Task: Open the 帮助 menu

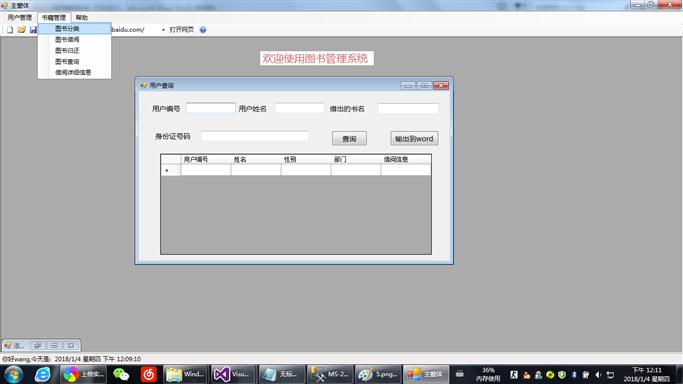Action: pos(81,17)
